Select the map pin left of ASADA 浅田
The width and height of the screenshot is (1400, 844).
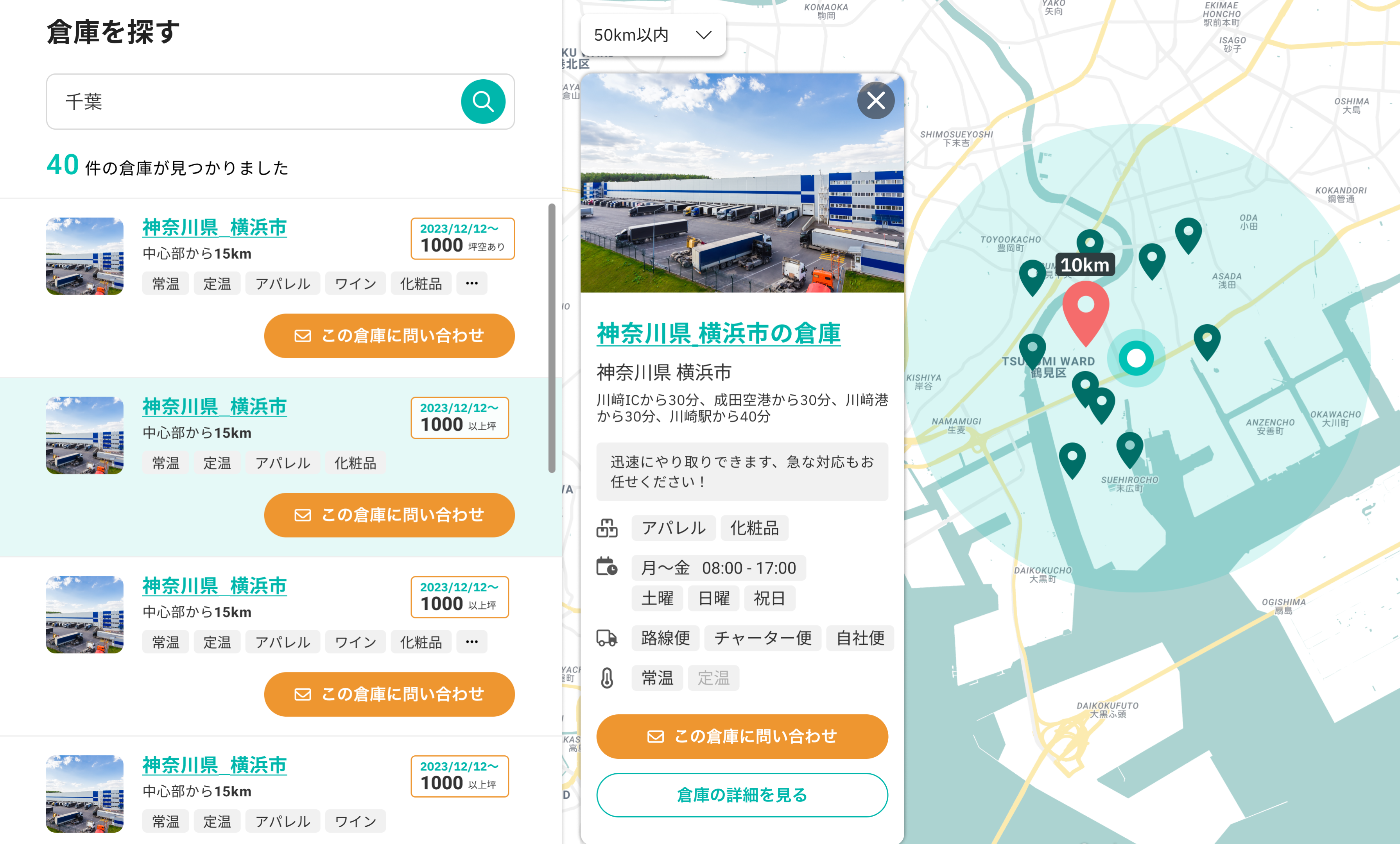(x=1152, y=262)
